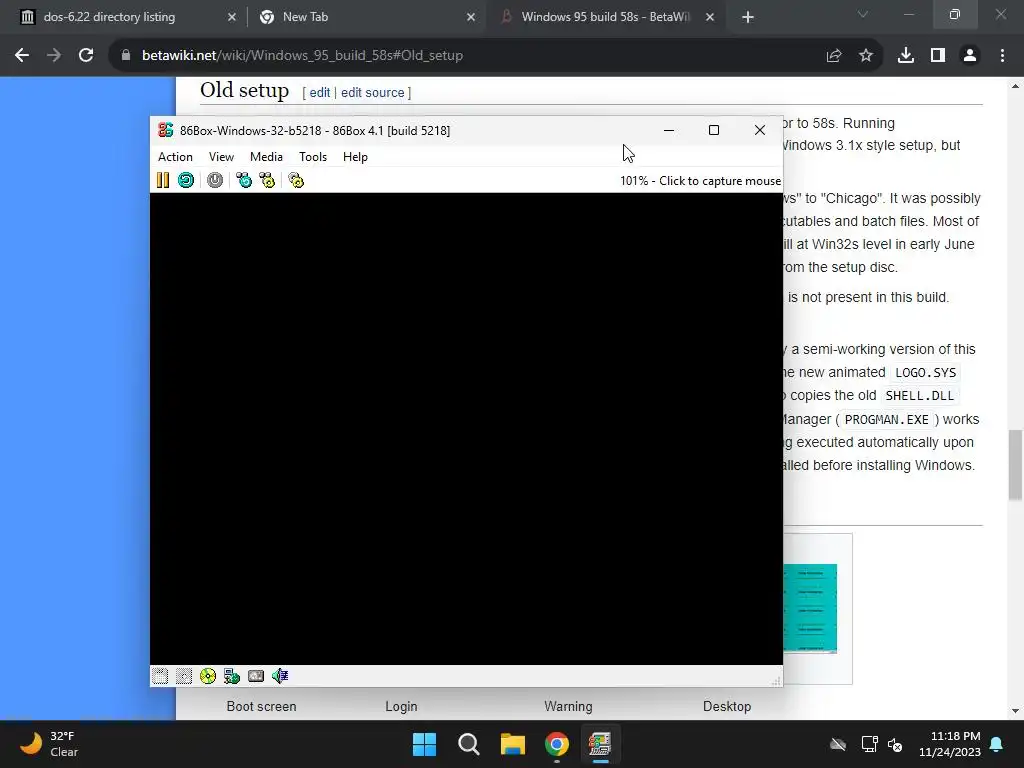Click the edit link beside Old setup
The width and height of the screenshot is (1024, 768).
click(319, 93)
